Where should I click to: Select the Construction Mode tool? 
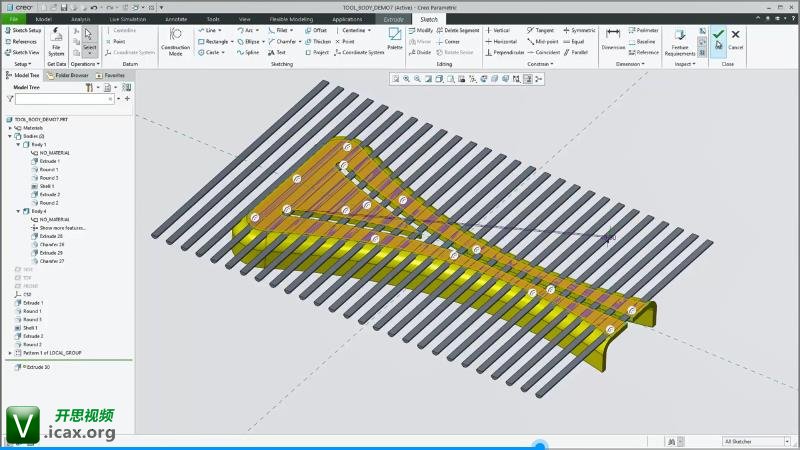[175, 40]
